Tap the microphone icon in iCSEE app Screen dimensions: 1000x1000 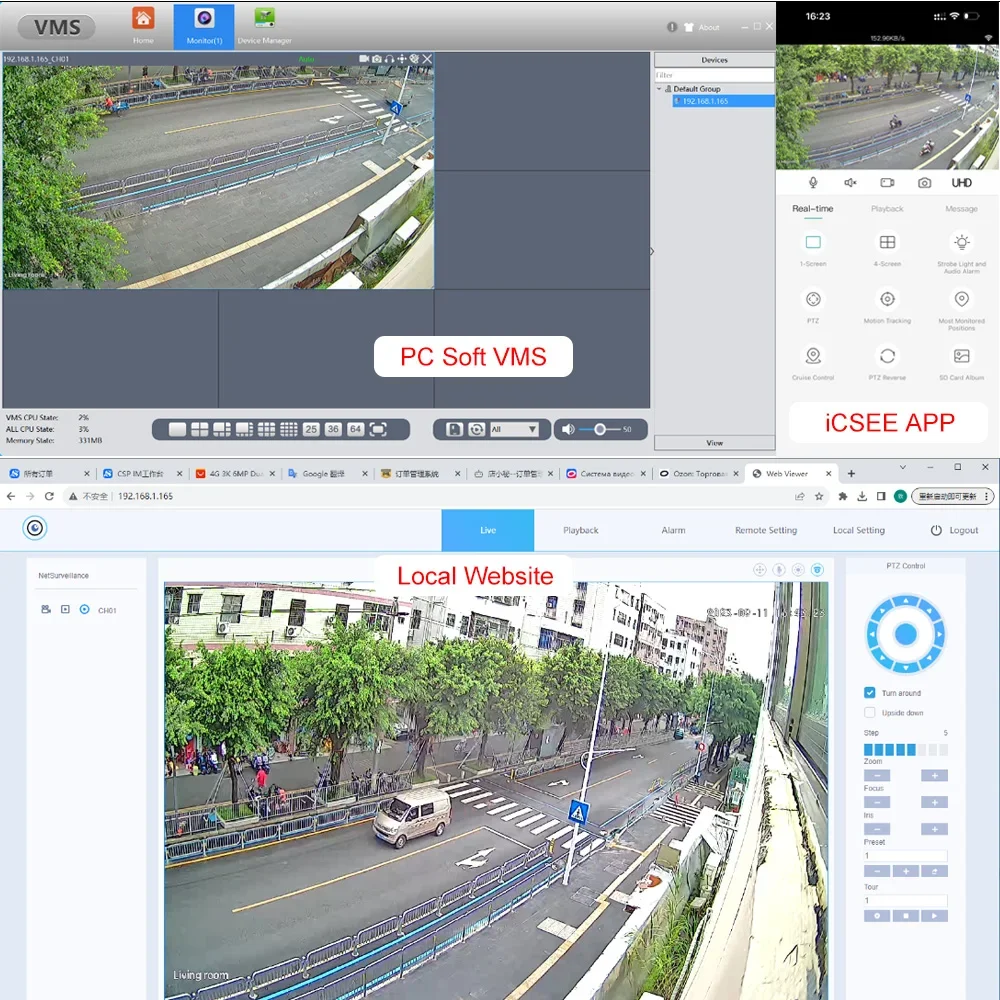pos(813,183)
